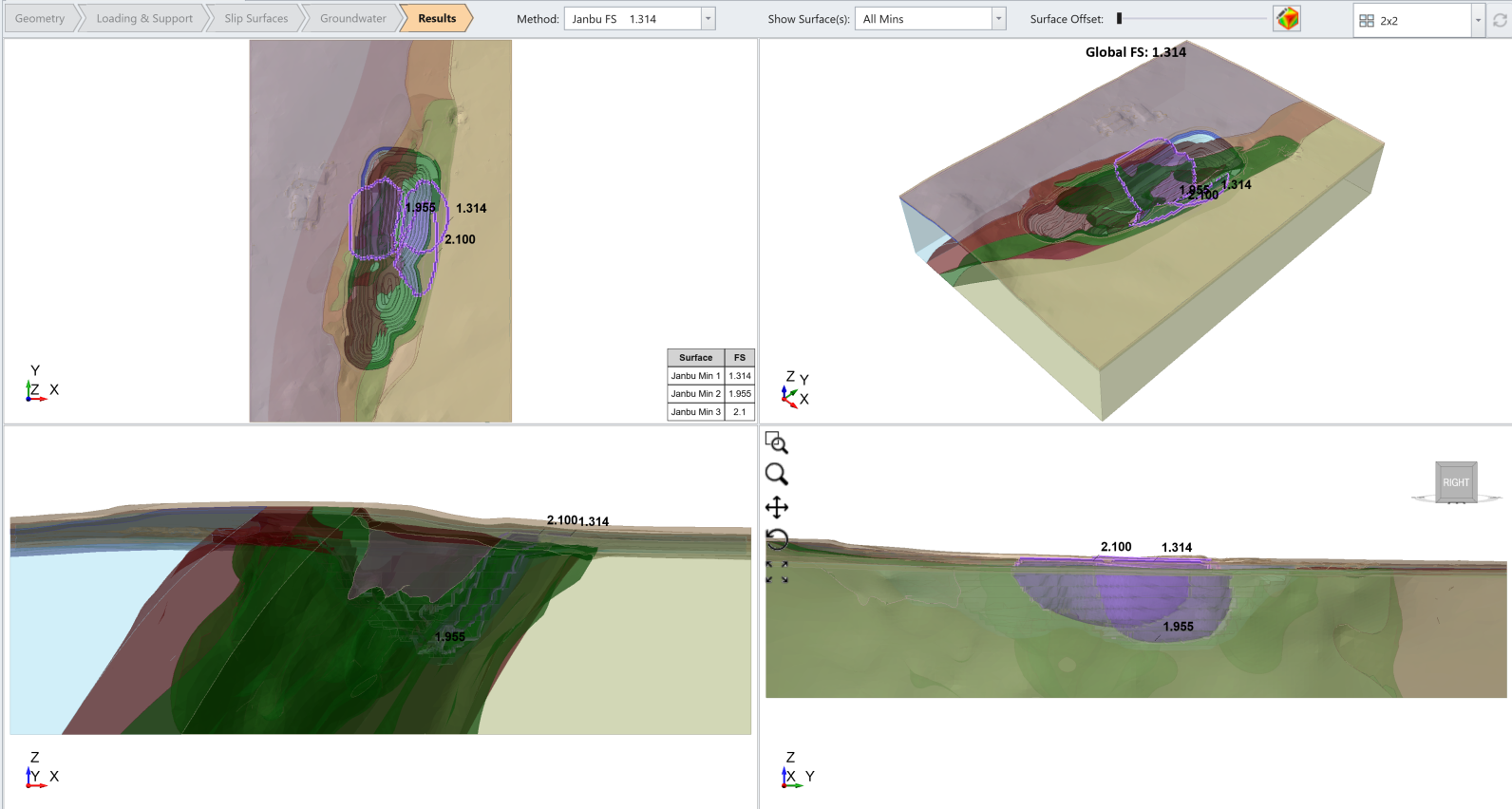Click the refresh icon beside the 2x2 layout

click(x=1500, y=20)
